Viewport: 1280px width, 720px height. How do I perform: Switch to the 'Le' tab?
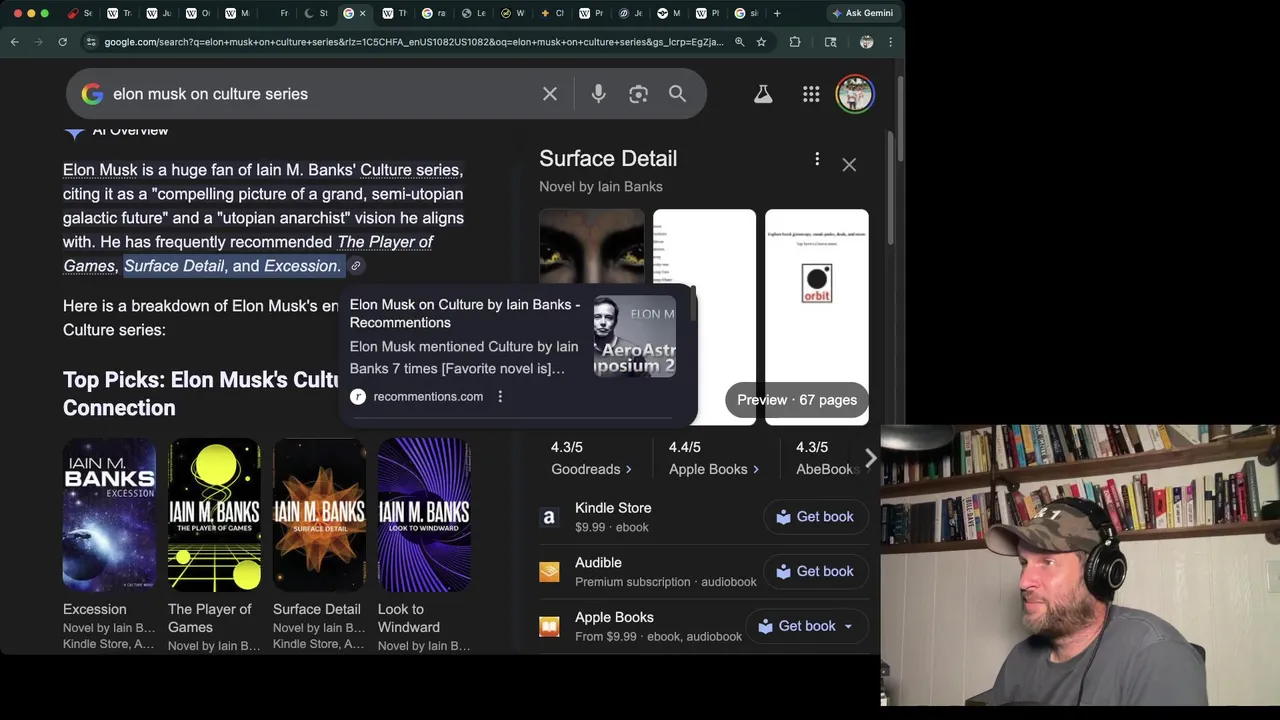pyautogui.click(x=473, y=13)
